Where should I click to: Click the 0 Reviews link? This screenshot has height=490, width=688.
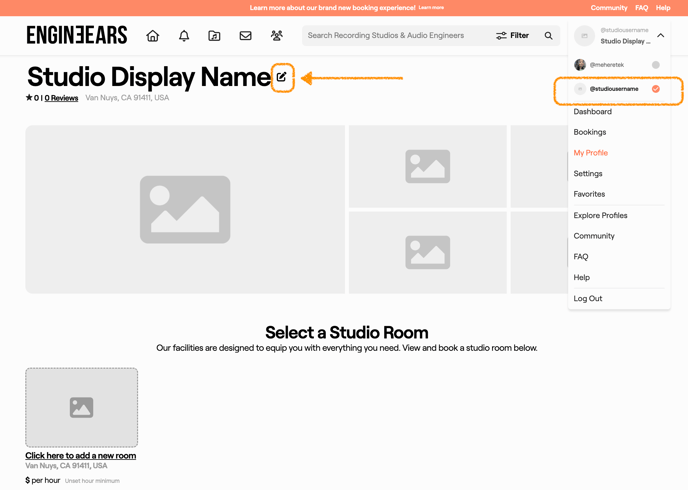(61, 98)
